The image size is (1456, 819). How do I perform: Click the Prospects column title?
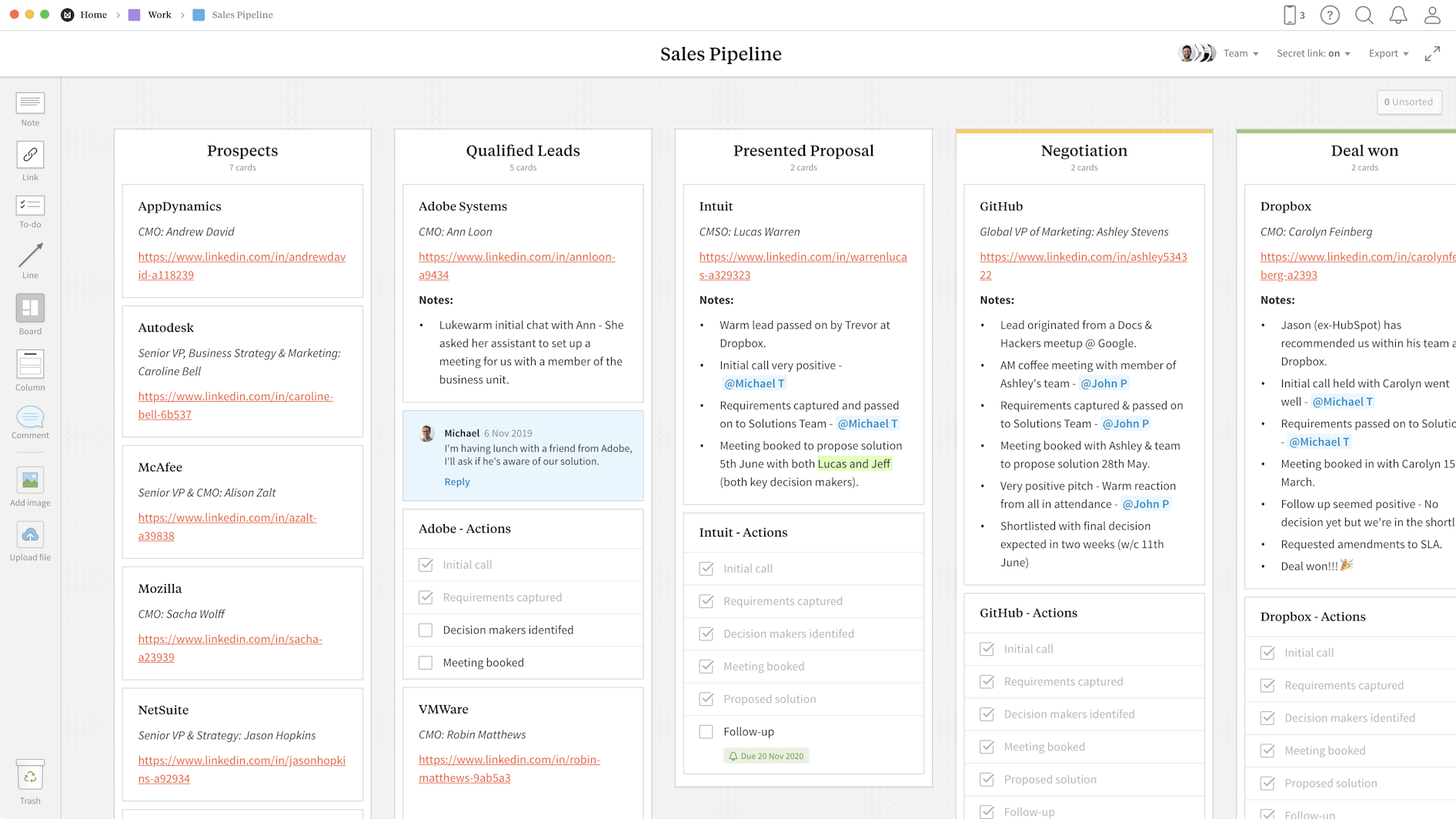(242, 151)
